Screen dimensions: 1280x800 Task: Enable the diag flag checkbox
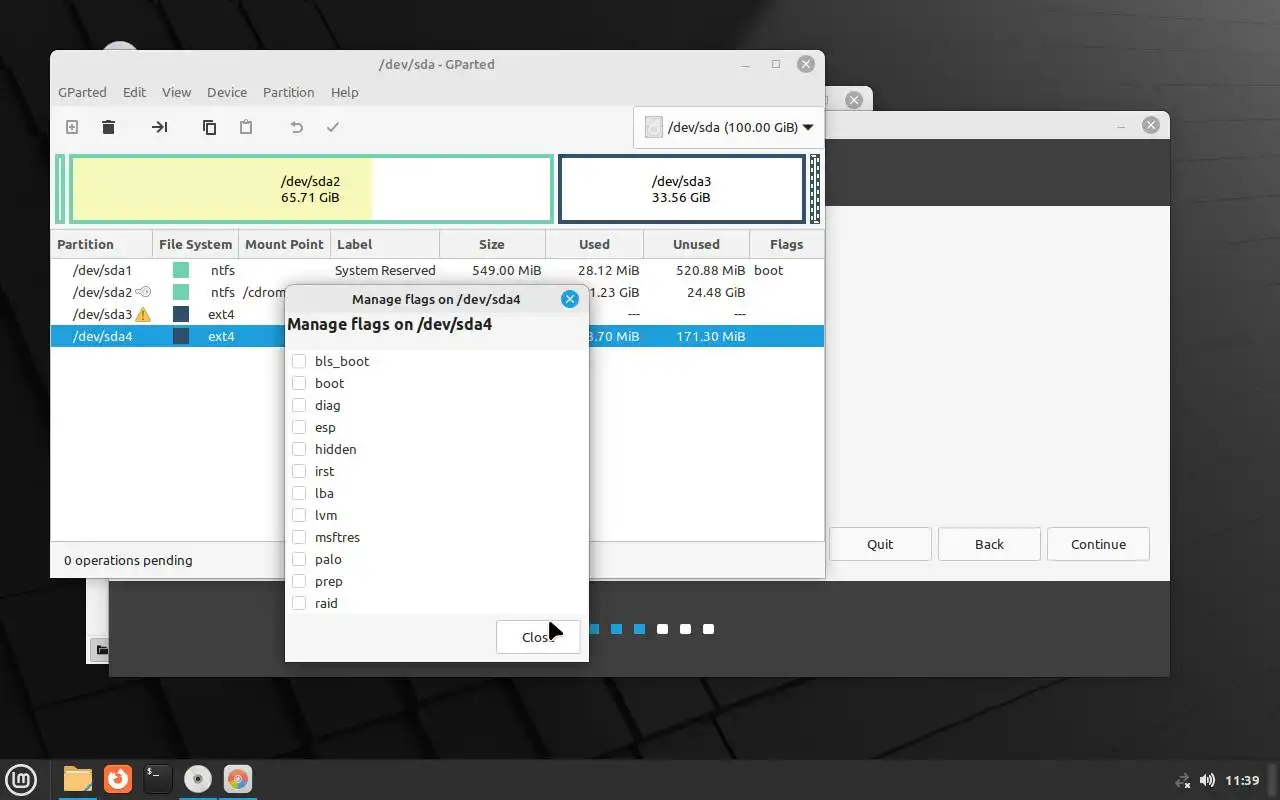299,405
